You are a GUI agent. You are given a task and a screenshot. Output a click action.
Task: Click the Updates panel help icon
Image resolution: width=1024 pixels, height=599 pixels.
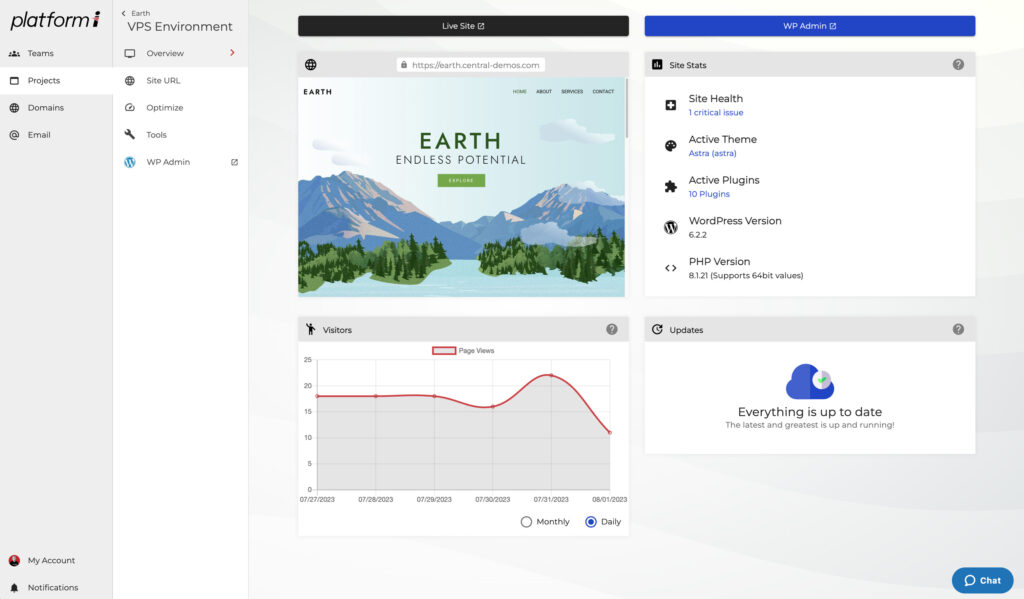tap(958, 330)
